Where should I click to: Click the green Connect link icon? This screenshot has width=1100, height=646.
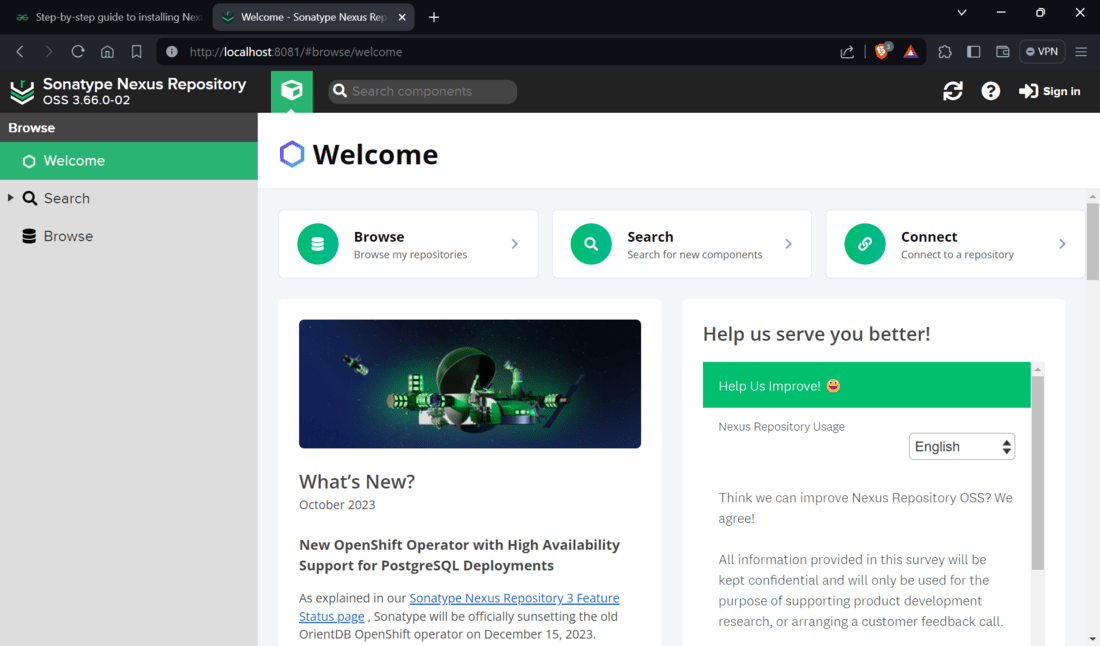click(865, 244)
